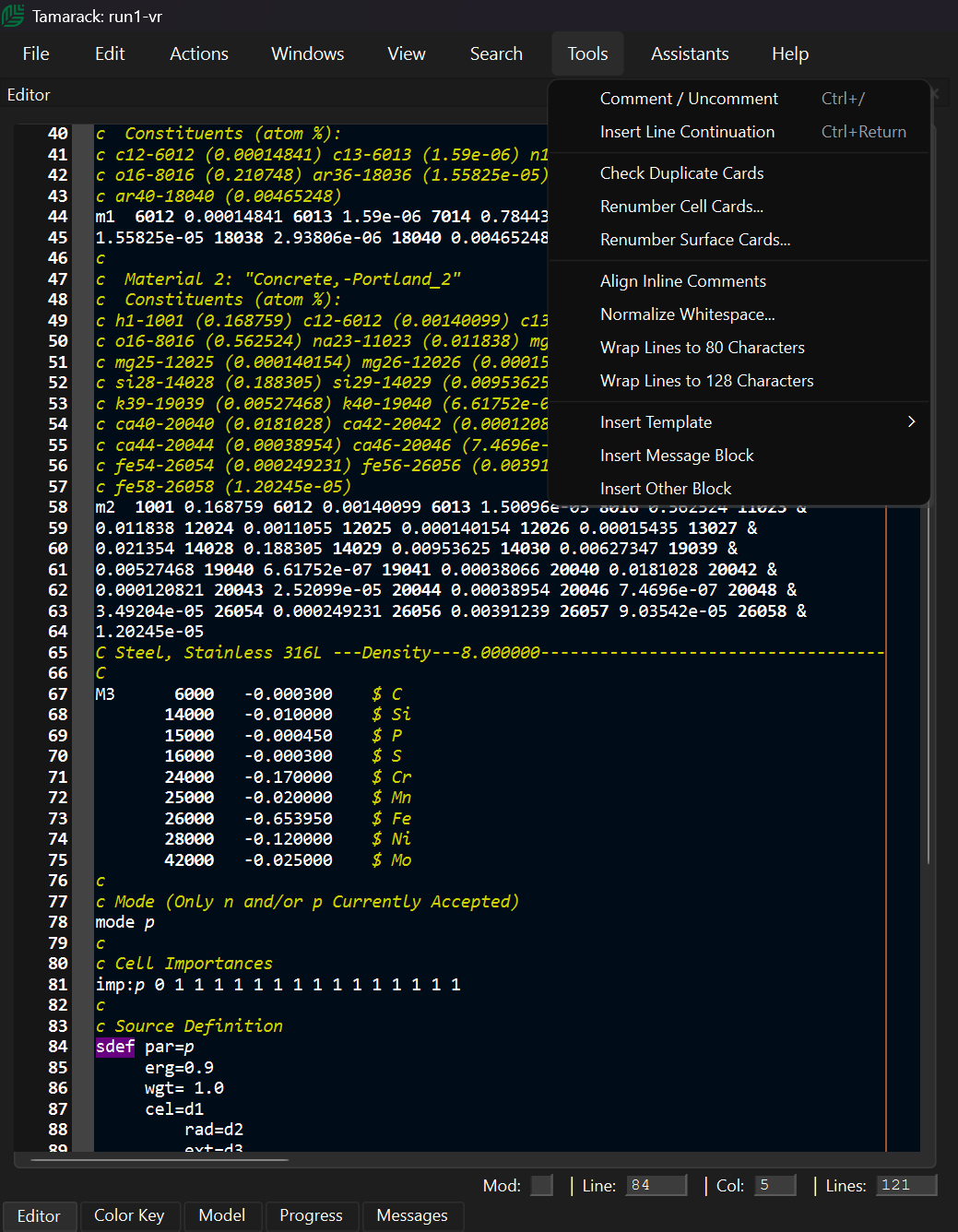Click the 'Editor' panel title label
Image resolution: width=958 pixels, height=1232 pixels.
click(x=29, y=95)
